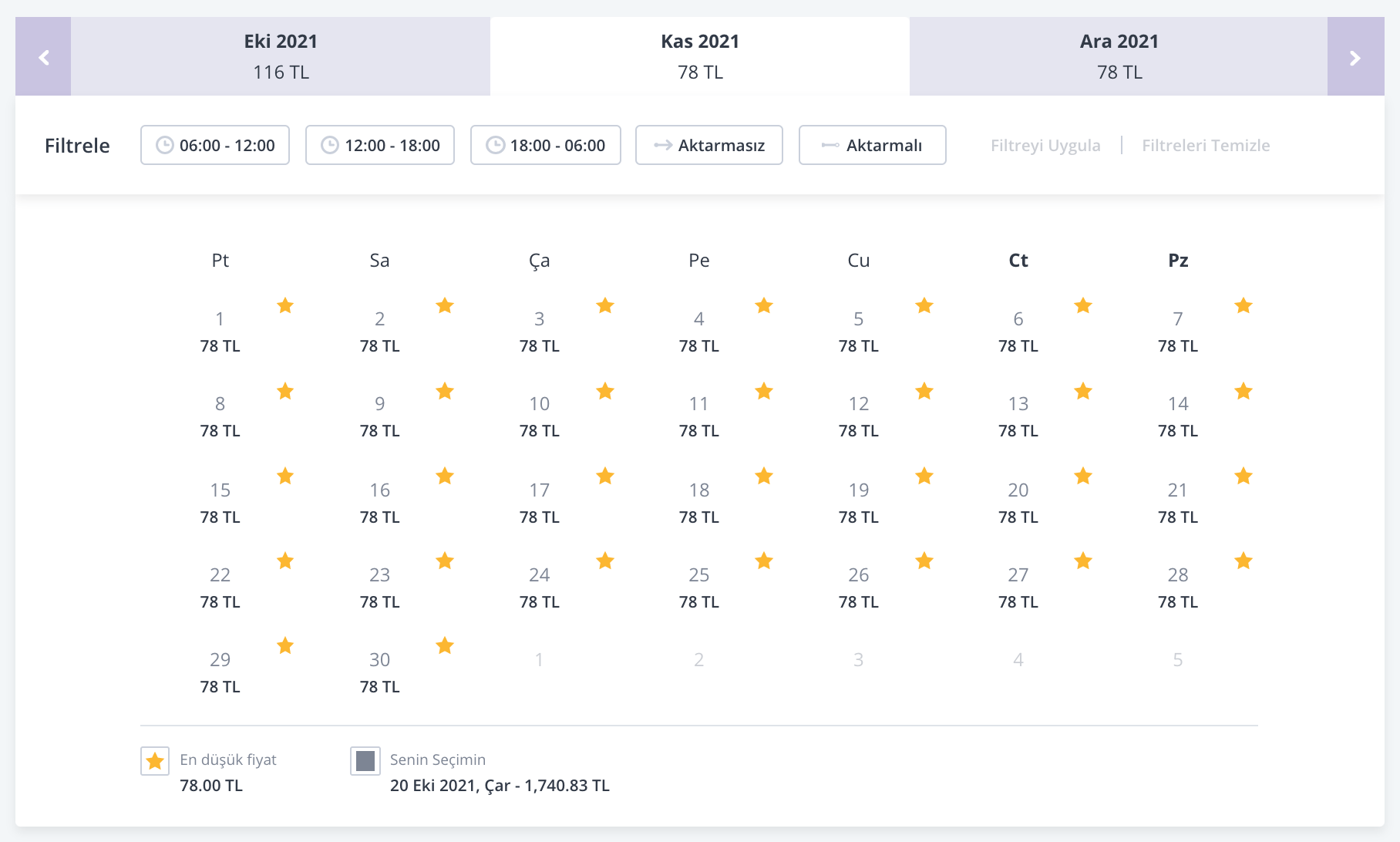The width and height of the screenshot is (1400, 842).
Task: Select November 5 date cell
Action: 859,332
